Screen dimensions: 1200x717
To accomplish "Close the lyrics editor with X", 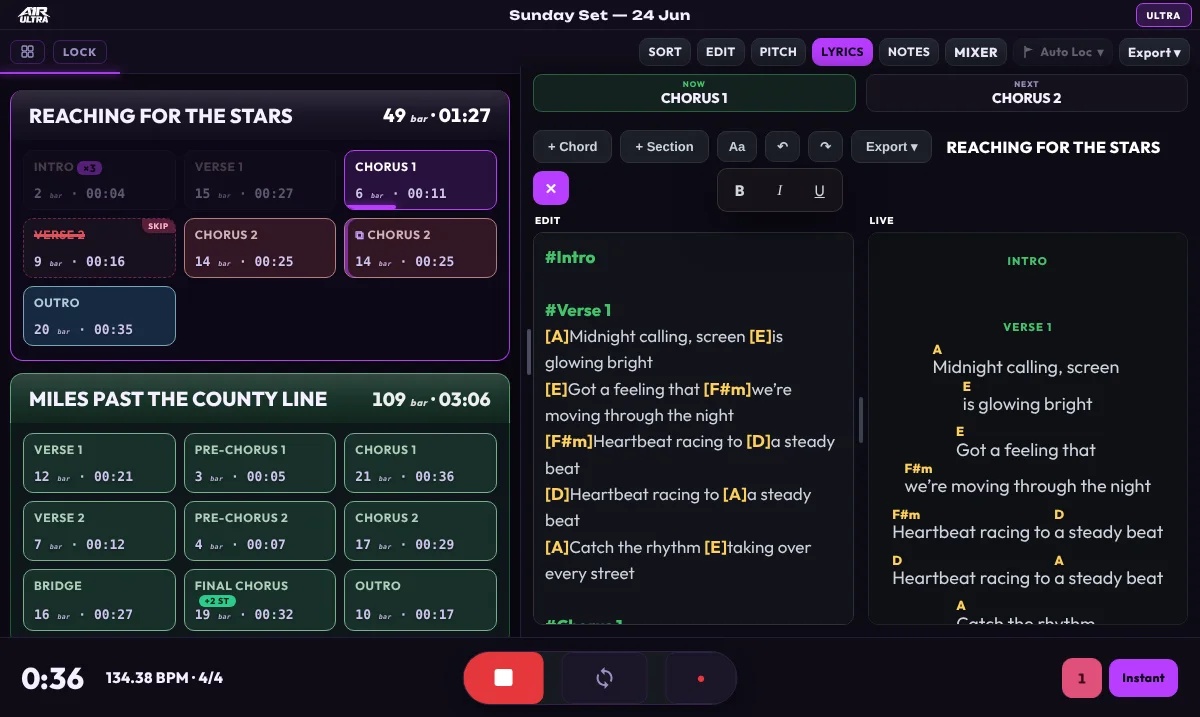I will click(x=551, y=188).
